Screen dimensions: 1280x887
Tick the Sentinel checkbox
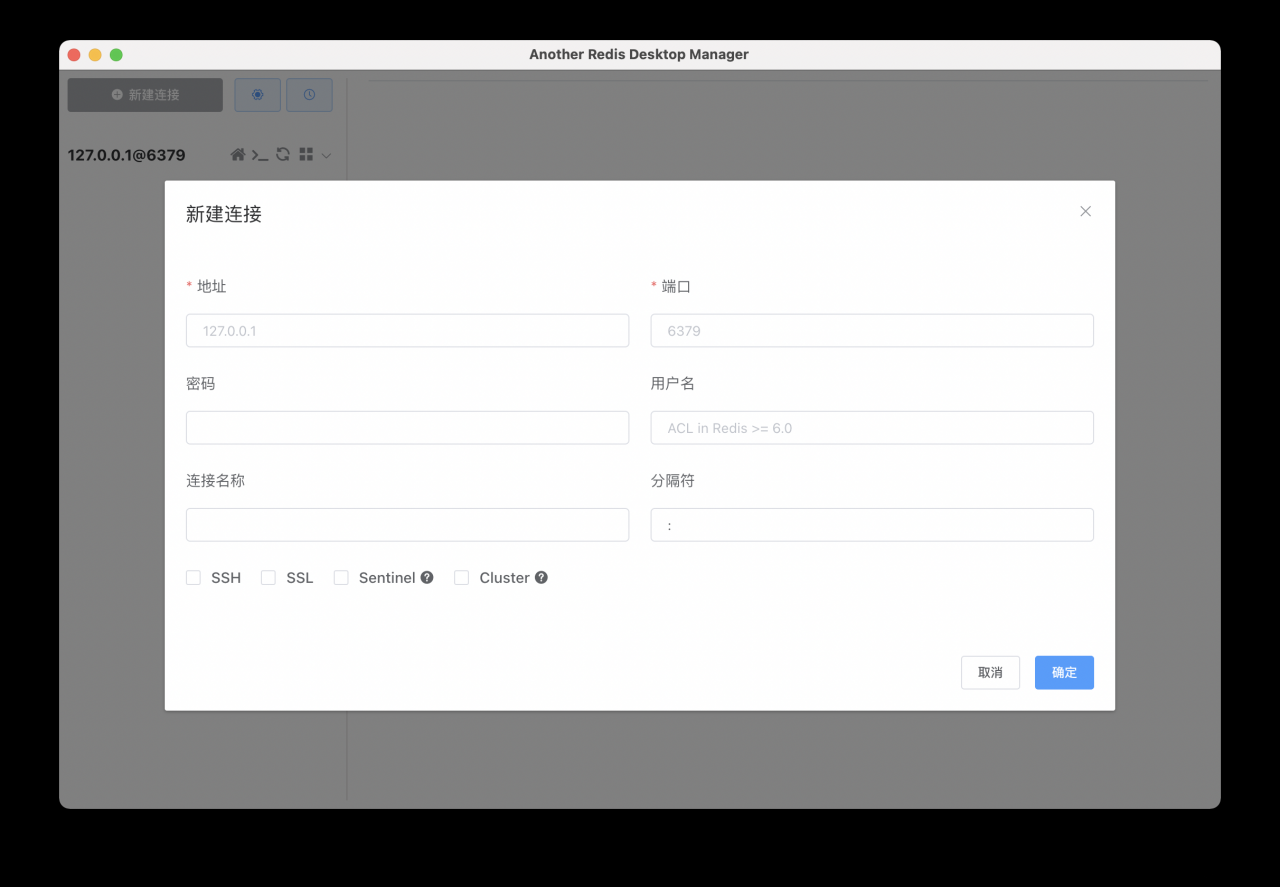(x=341, y=578)
